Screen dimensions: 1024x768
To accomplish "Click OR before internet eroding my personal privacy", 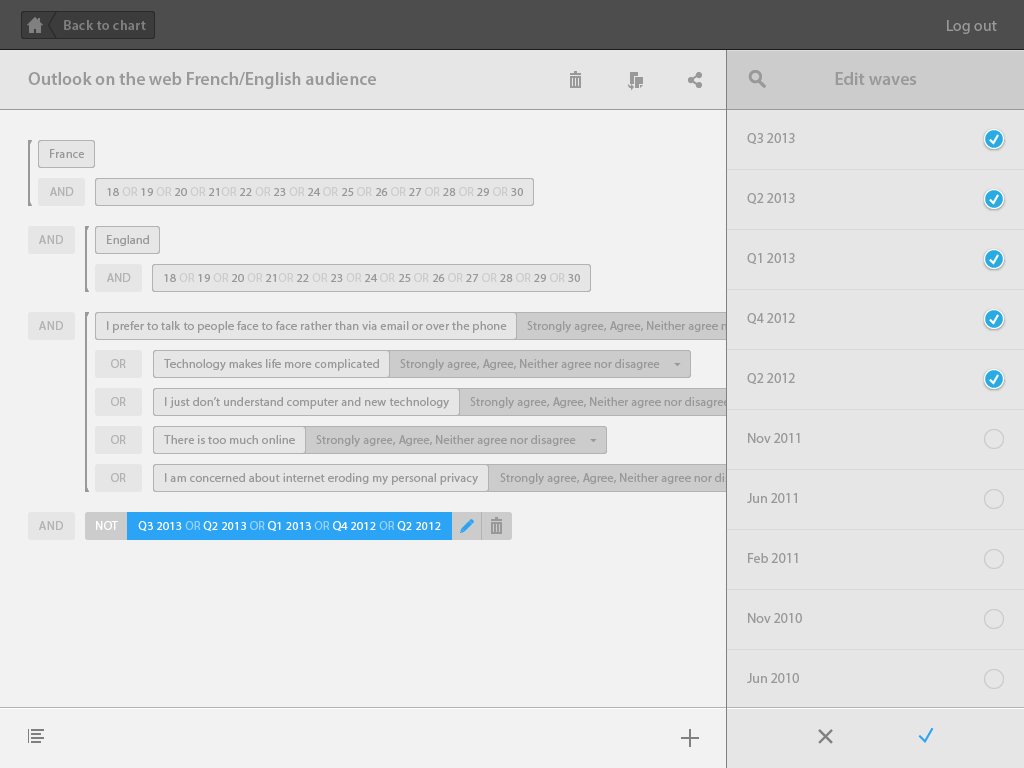I will coord(118,478).
